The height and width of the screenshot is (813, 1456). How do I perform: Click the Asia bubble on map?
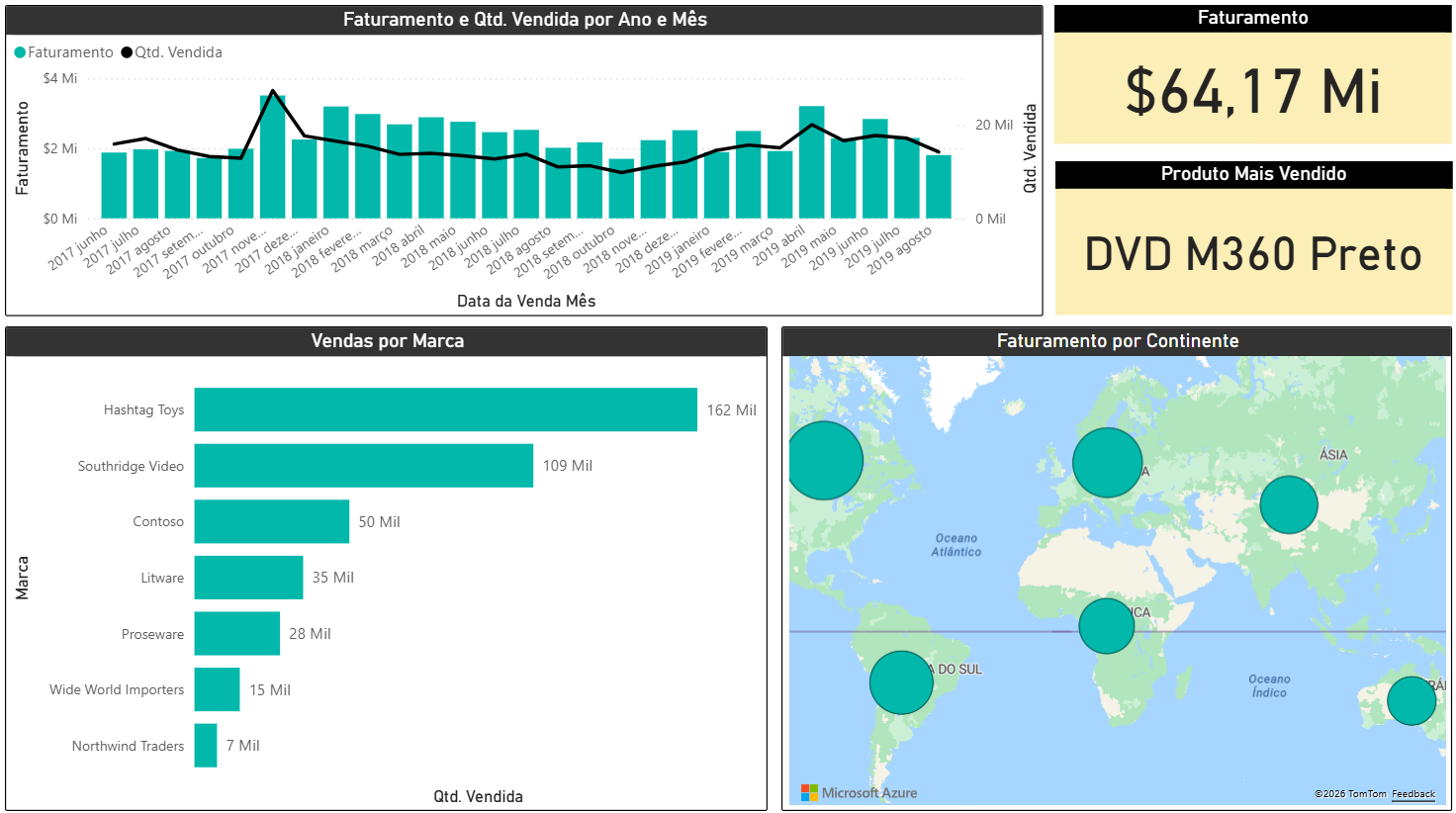[x=1289, y=504]
